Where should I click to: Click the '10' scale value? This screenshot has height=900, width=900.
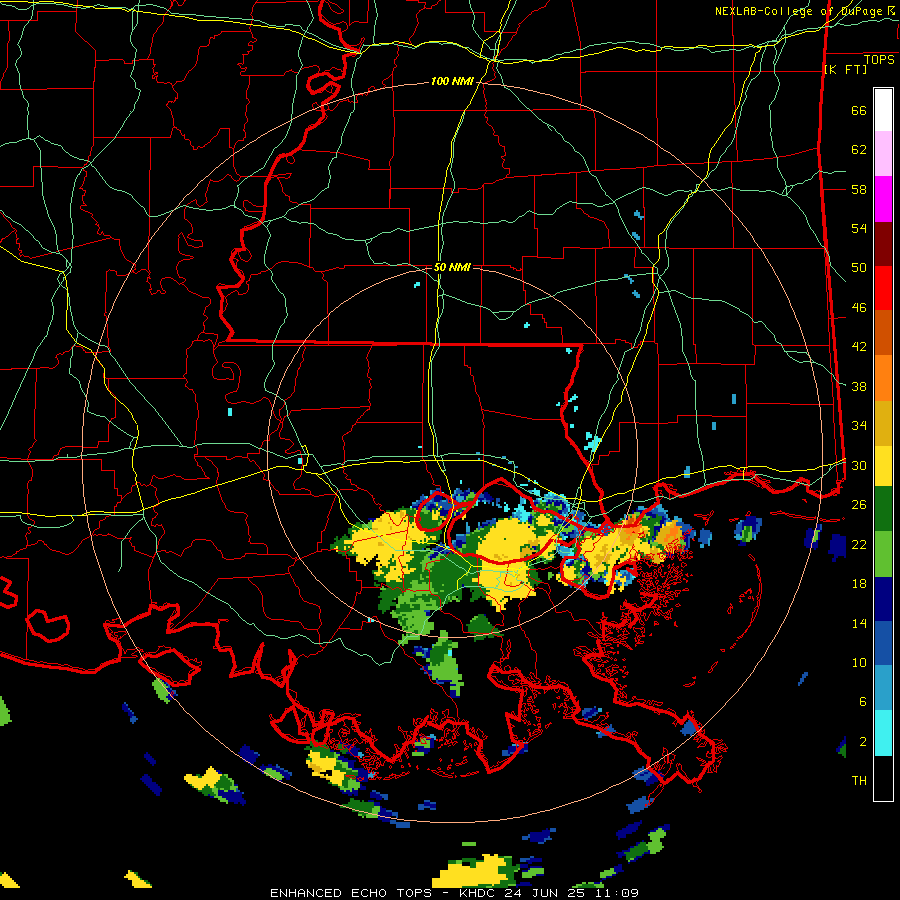click(x=859, y=663)
